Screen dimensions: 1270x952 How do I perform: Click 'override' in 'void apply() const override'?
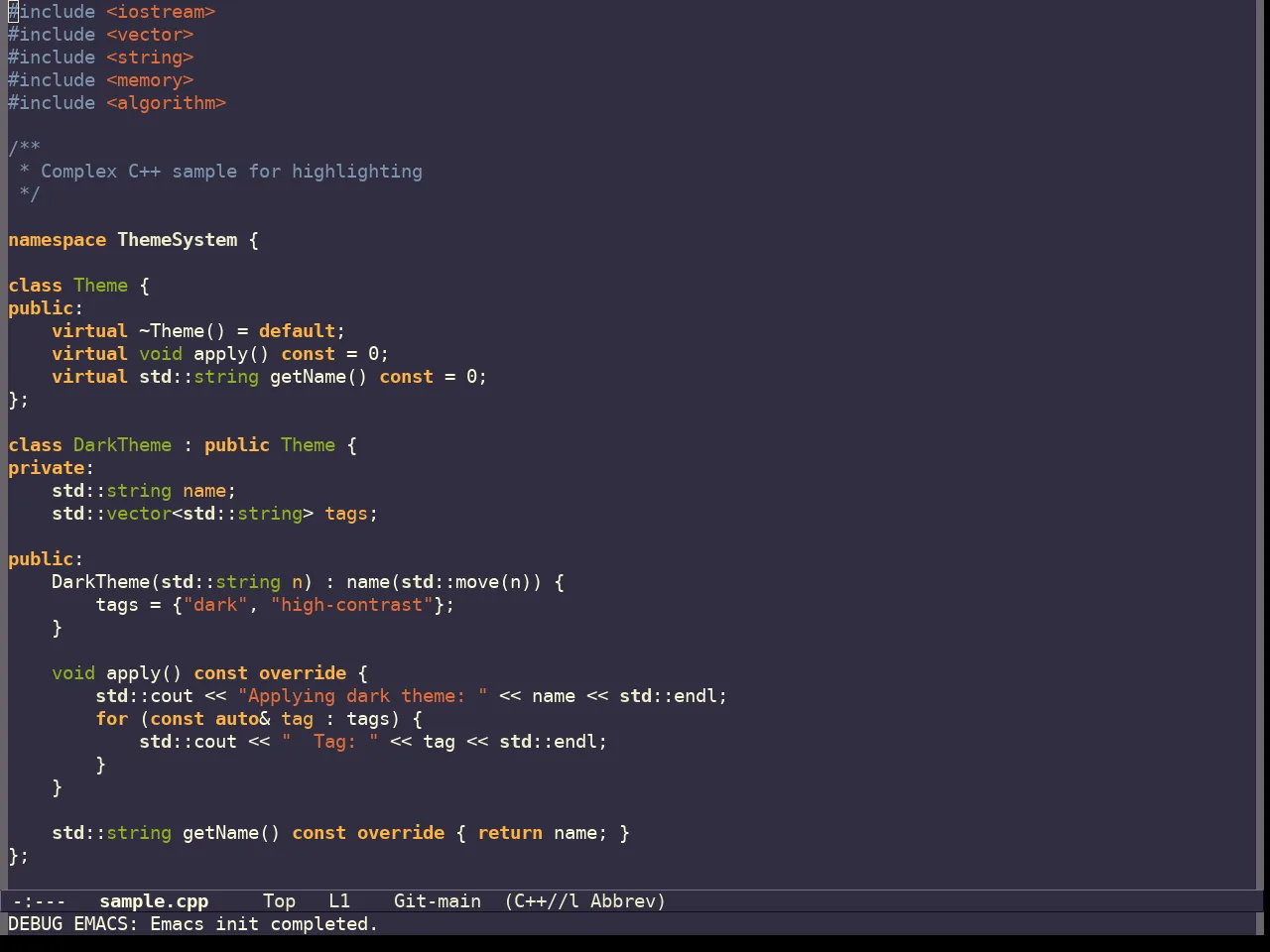coord(303,673)
